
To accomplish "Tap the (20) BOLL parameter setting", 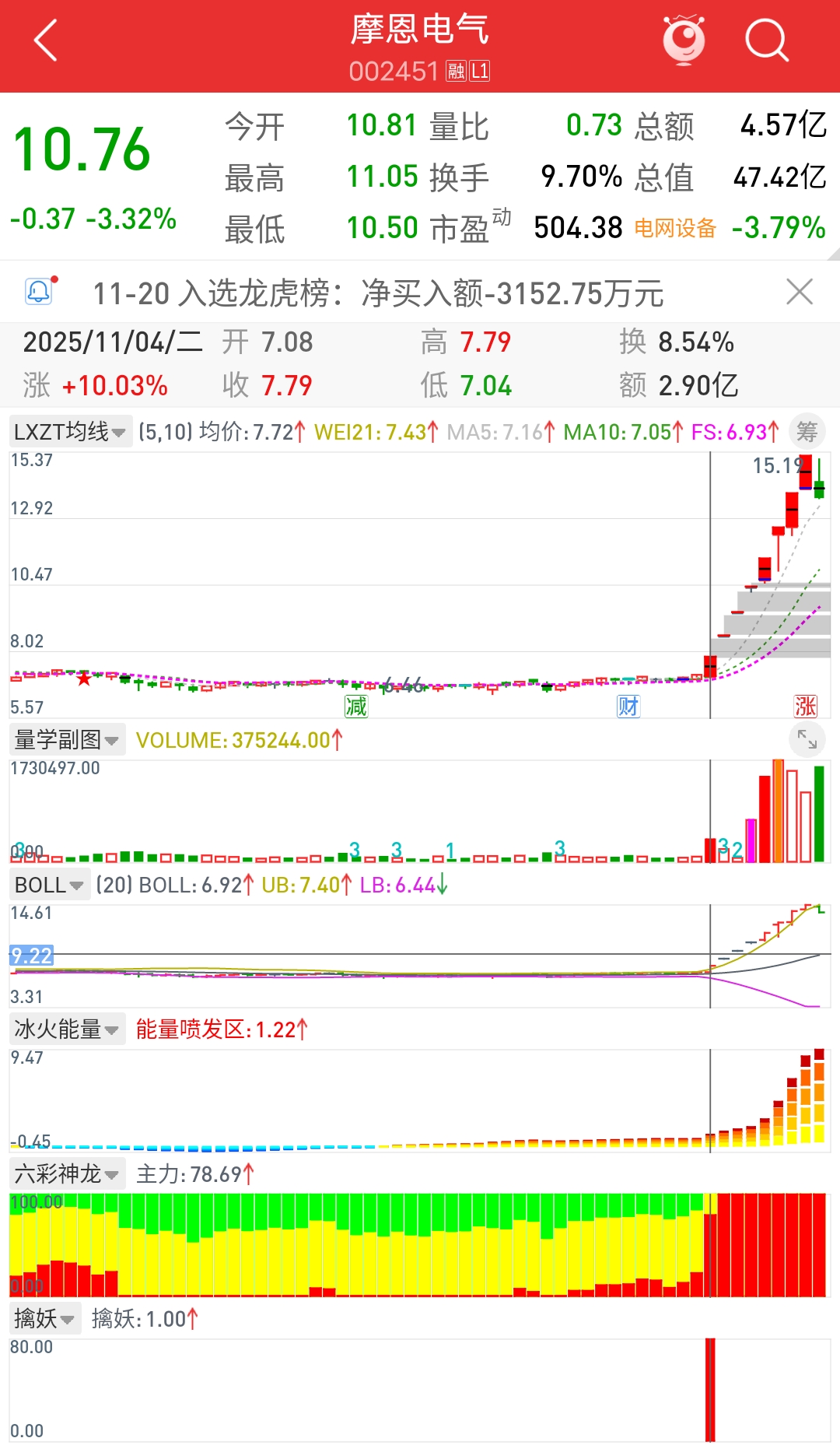I will 116,885.
